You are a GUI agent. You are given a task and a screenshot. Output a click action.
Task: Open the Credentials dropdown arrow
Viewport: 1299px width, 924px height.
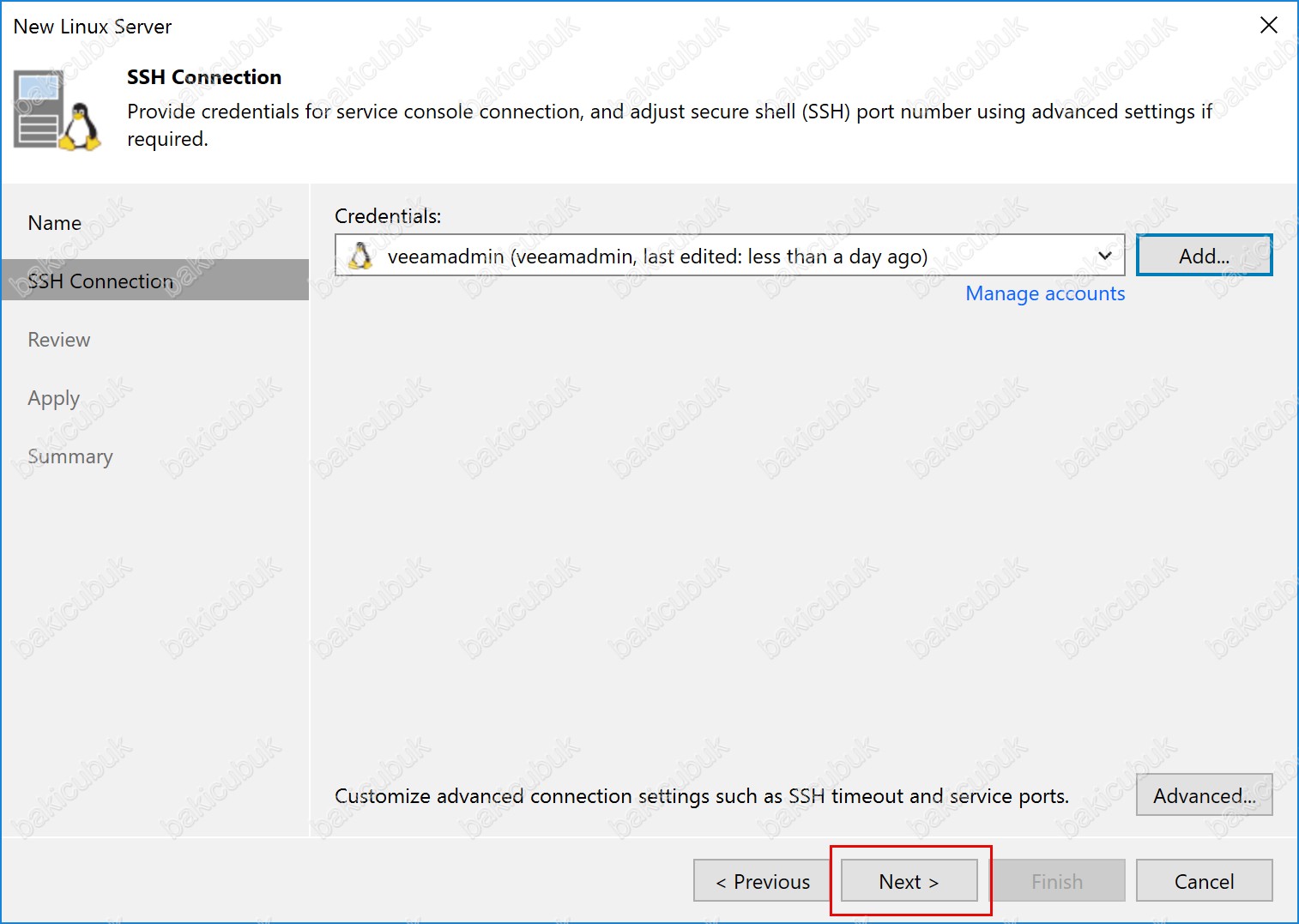tap(1105, 256)
